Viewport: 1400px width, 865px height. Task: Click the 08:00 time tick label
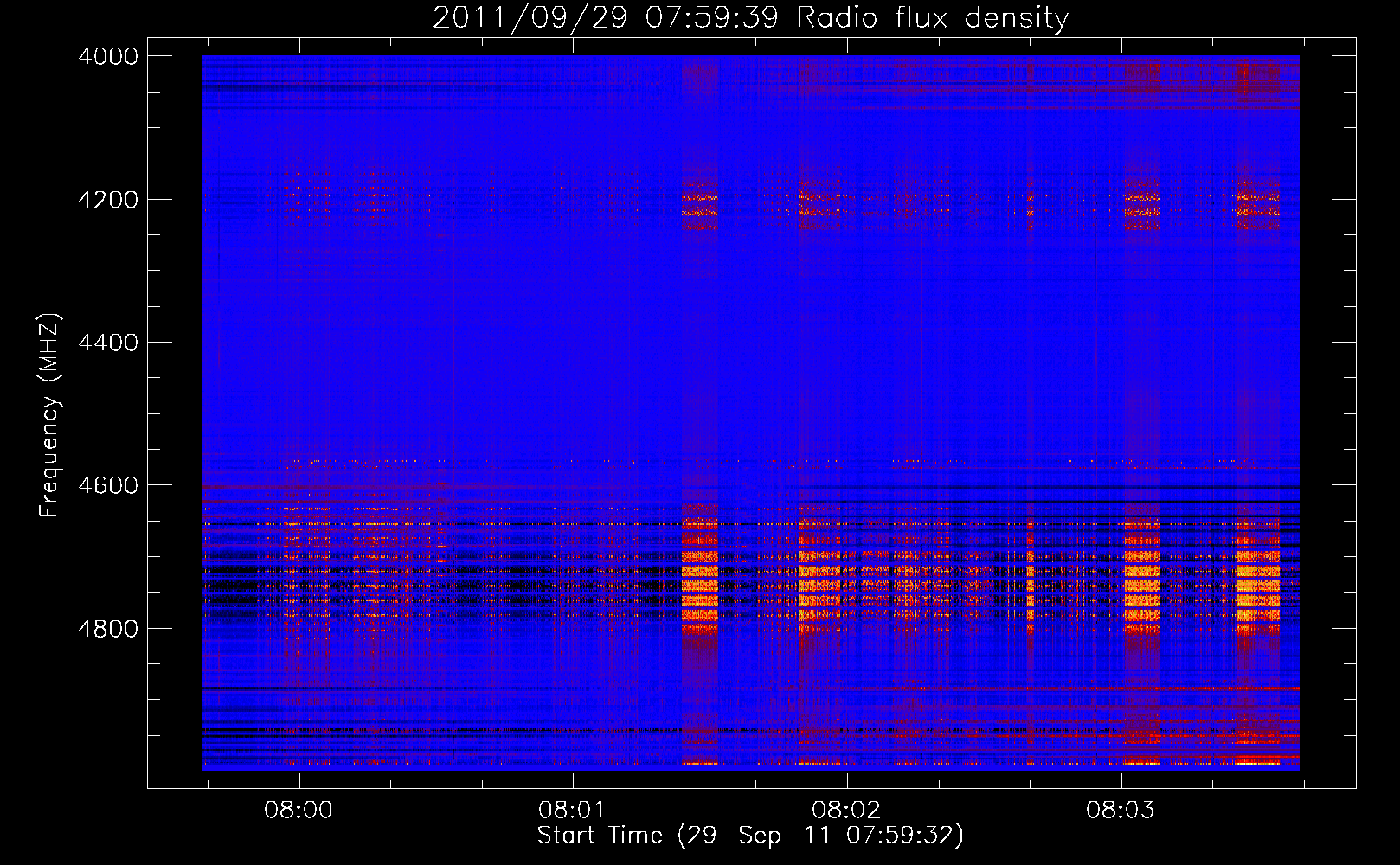[x=299, y=810]
